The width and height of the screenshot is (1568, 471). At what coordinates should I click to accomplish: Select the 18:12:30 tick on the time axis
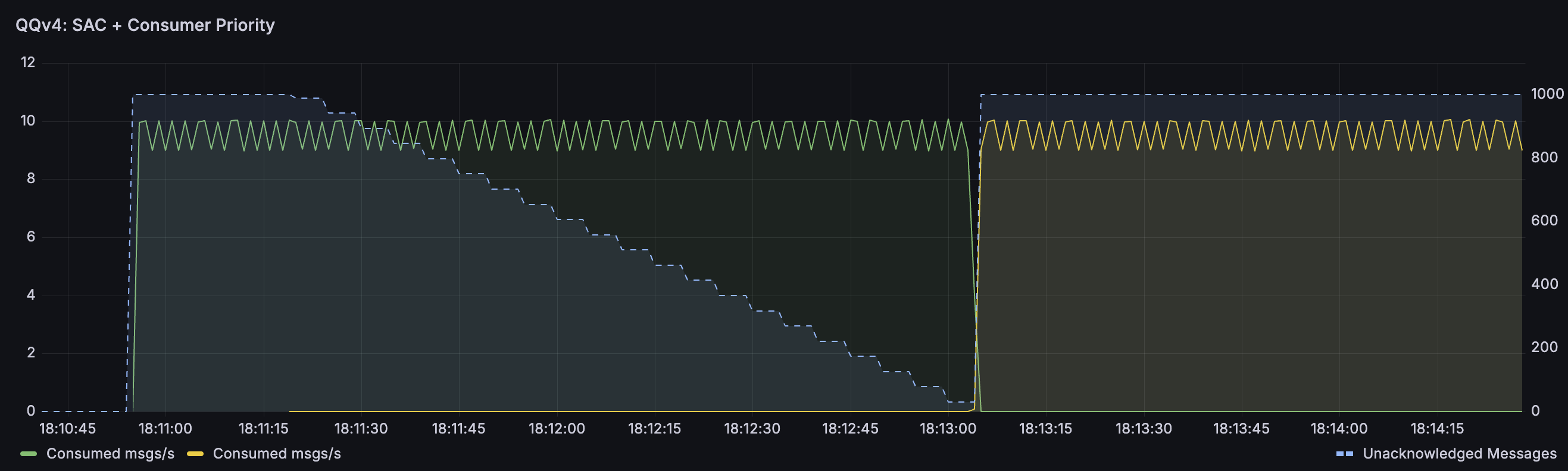[x=752, y=428]
